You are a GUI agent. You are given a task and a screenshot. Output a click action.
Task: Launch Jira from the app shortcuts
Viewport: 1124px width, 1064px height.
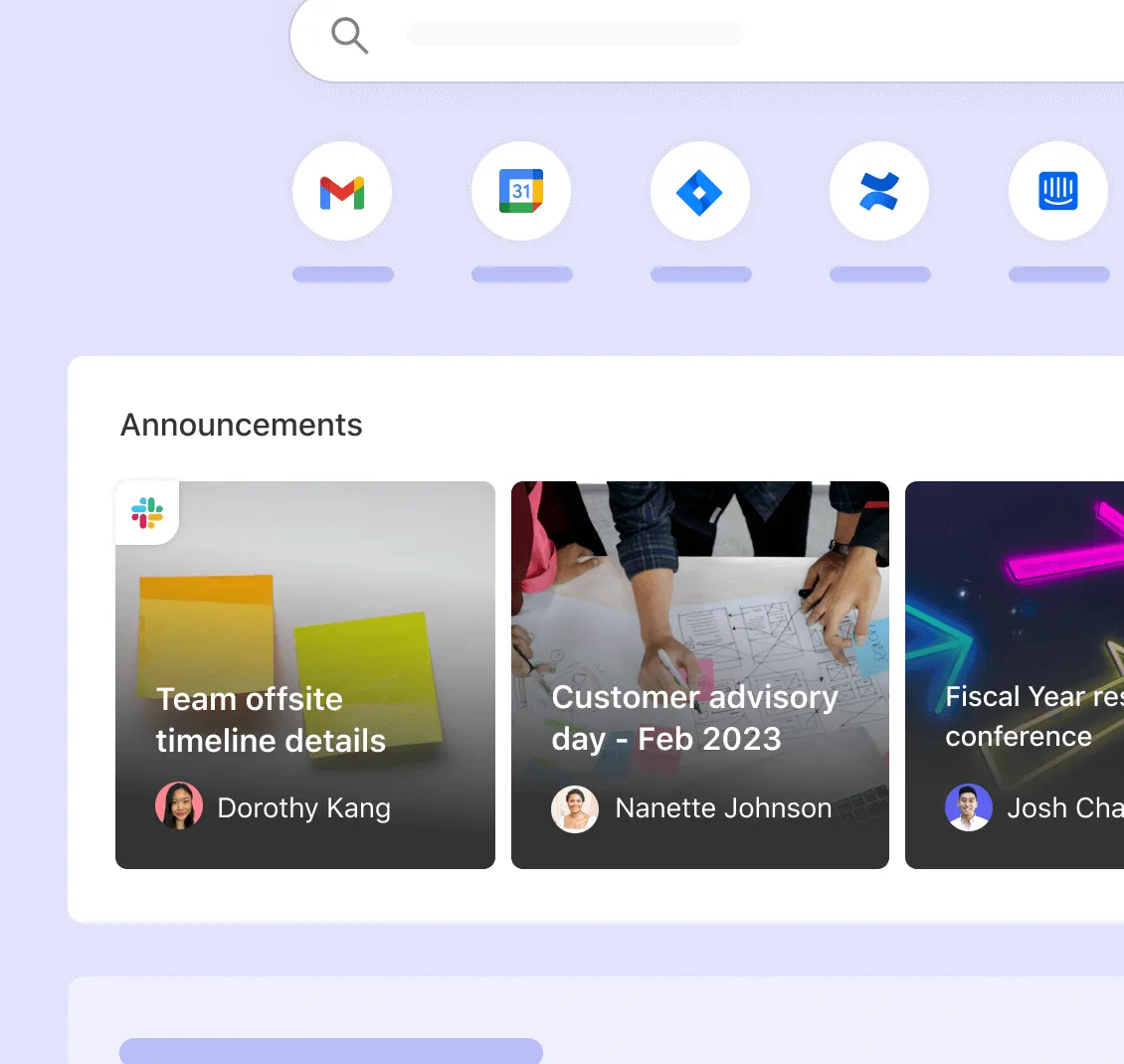(x=700, y=191)
